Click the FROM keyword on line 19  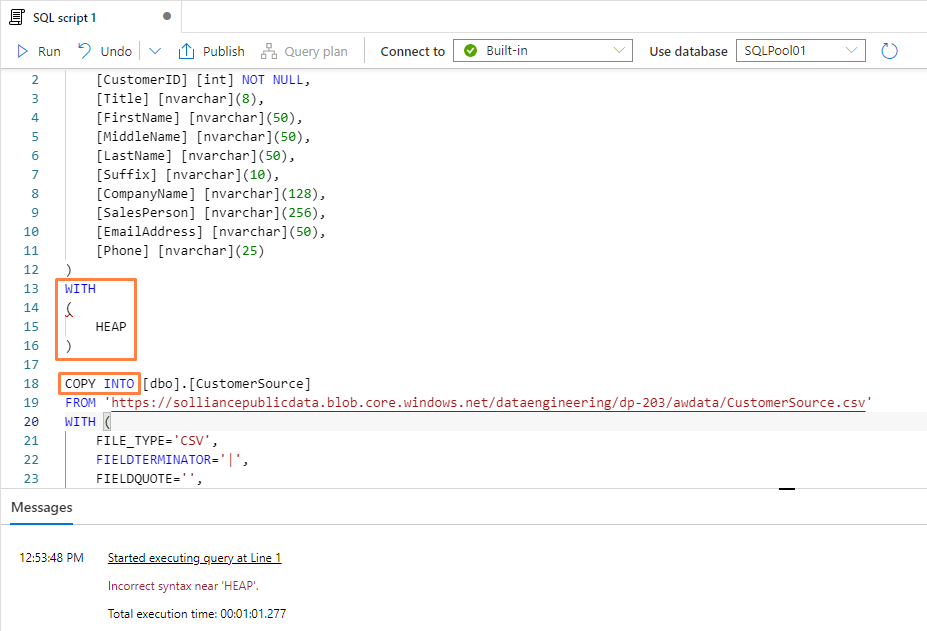tap(80, 403)
